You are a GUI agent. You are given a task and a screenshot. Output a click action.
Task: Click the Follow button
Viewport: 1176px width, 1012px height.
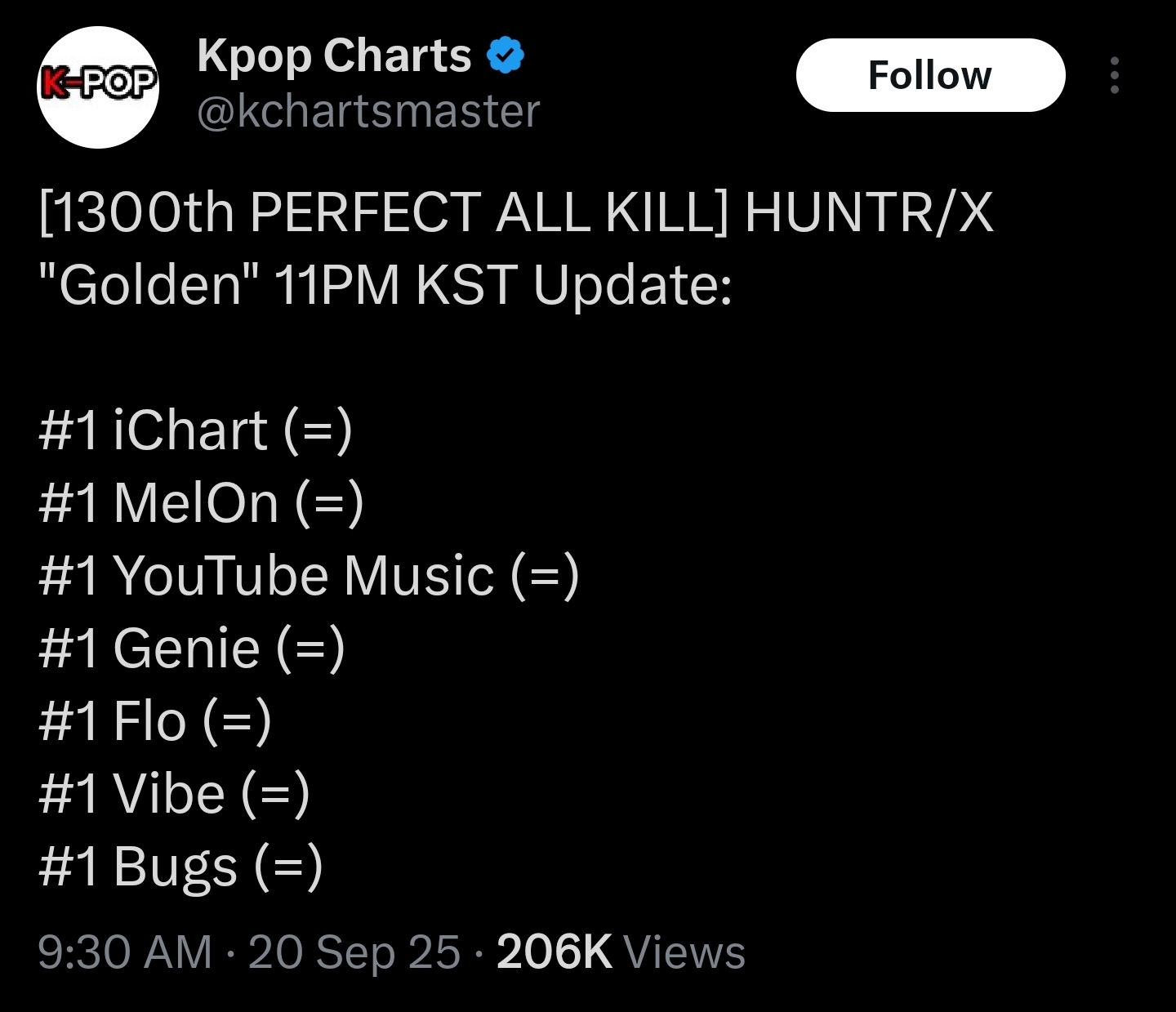930,75
